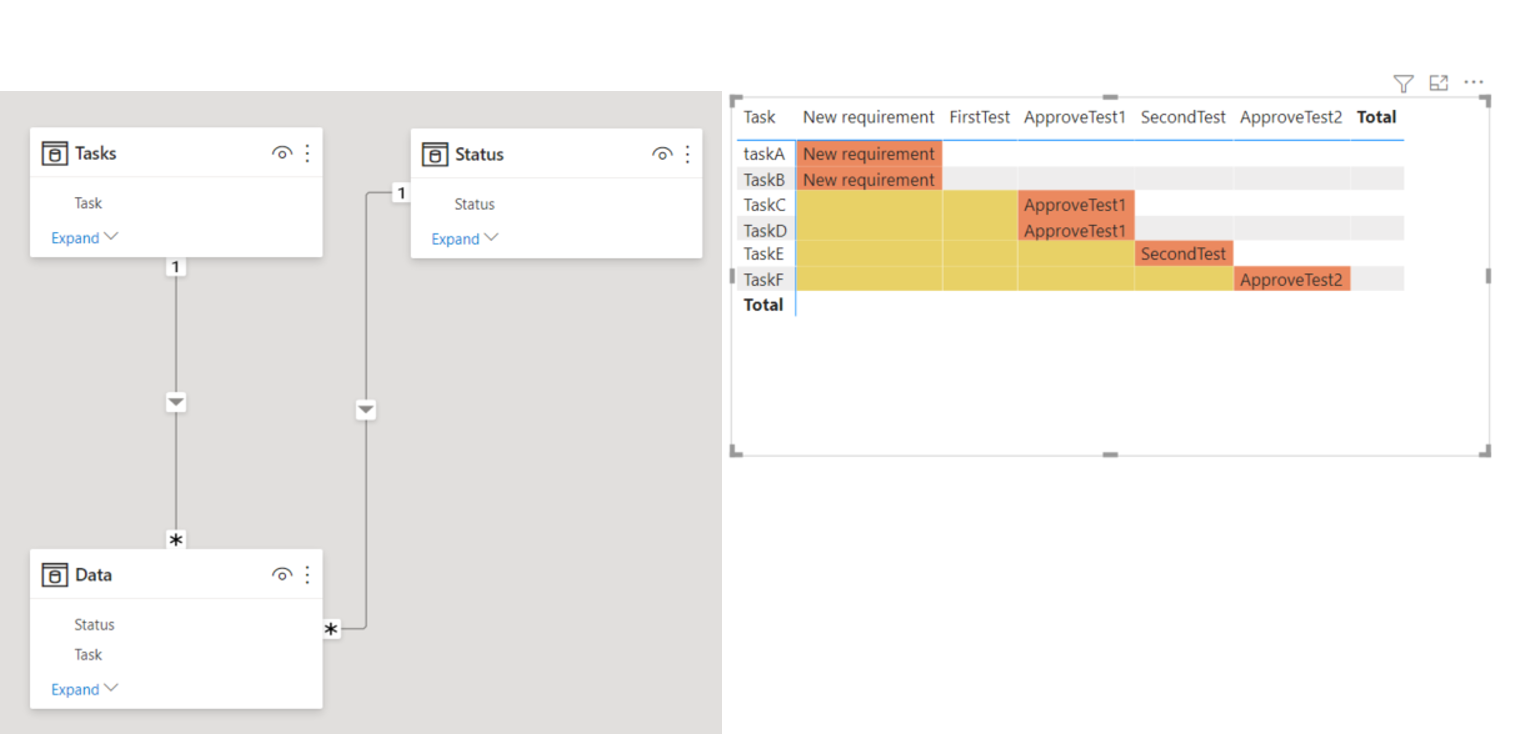Click the bold Total column header

point(1376,117)
